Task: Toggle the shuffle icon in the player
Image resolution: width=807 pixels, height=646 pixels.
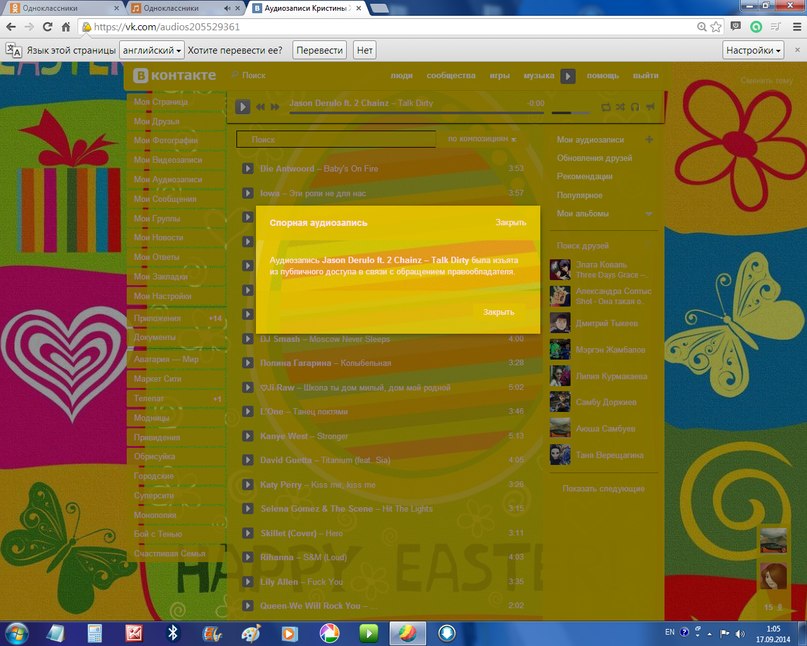Action: [621, 107]
